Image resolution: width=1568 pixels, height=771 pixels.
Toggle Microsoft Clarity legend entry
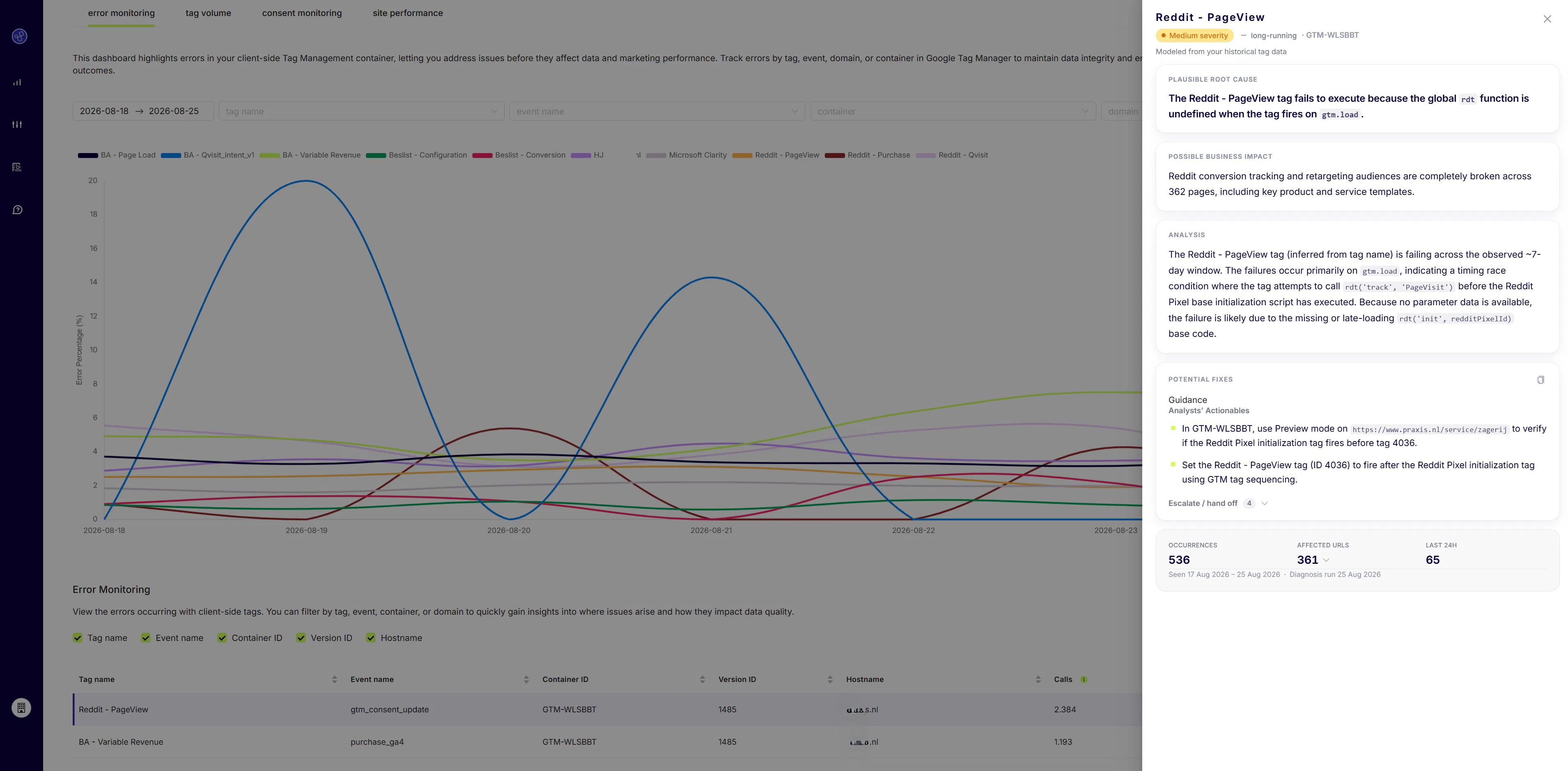tap(686, 155)
